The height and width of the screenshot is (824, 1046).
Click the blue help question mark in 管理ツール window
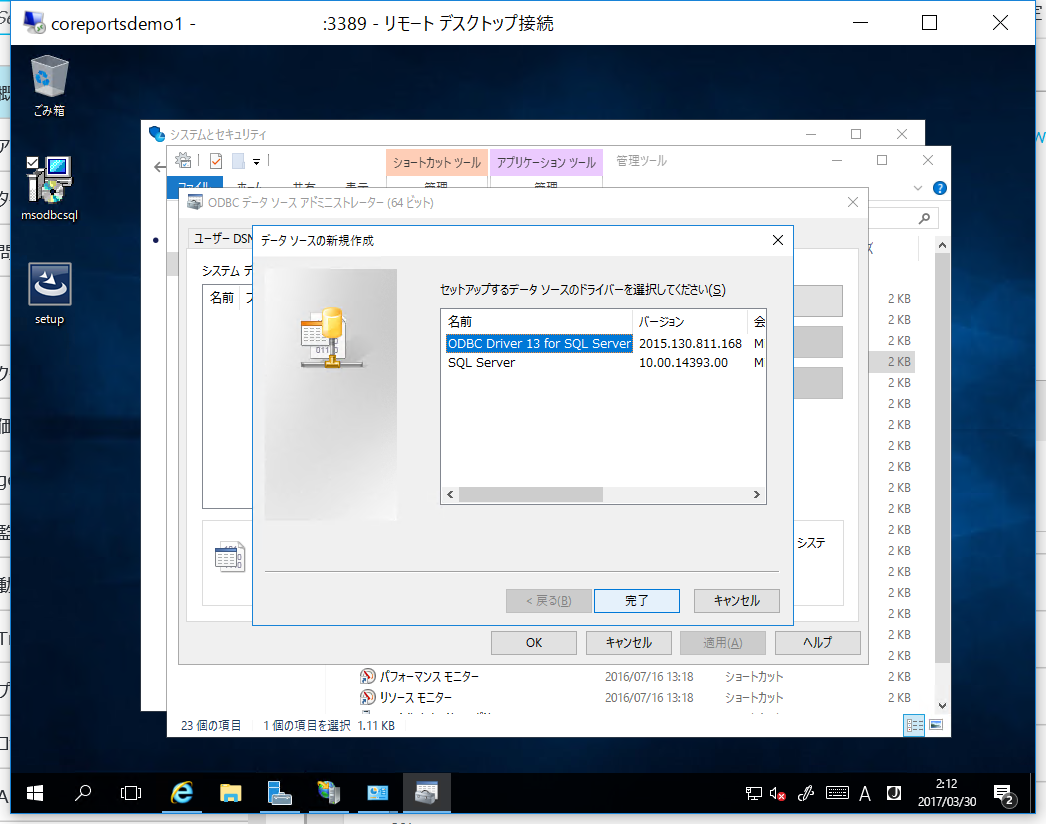(940, 188)
